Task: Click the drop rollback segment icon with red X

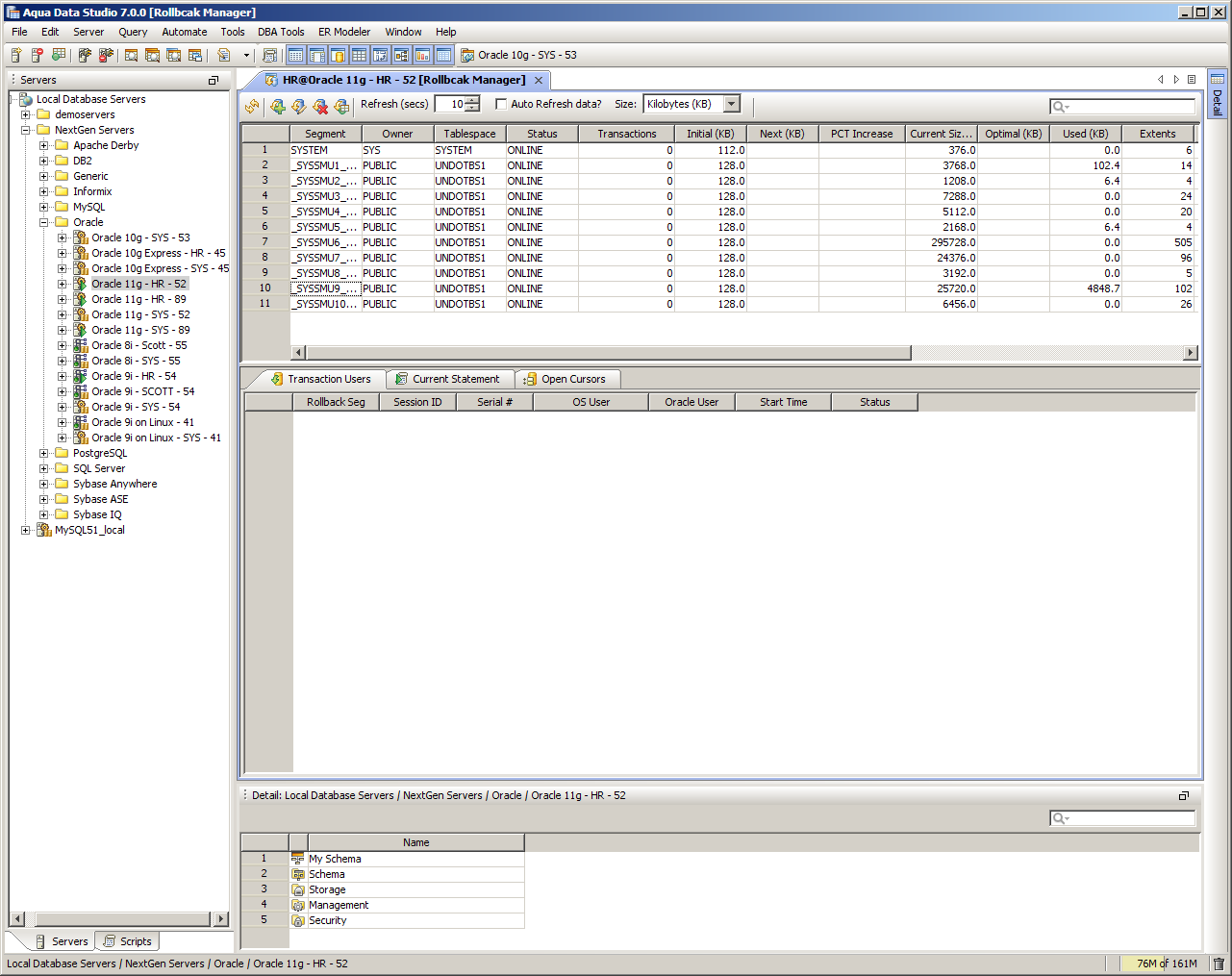Action: coord(320,106)
